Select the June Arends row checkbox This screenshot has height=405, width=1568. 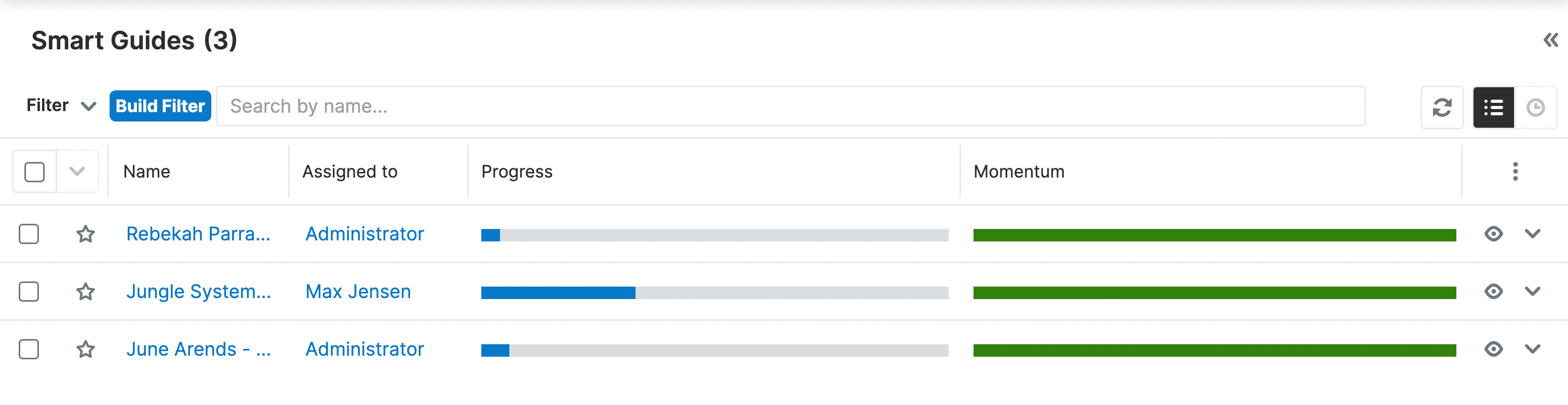[29, 349]
